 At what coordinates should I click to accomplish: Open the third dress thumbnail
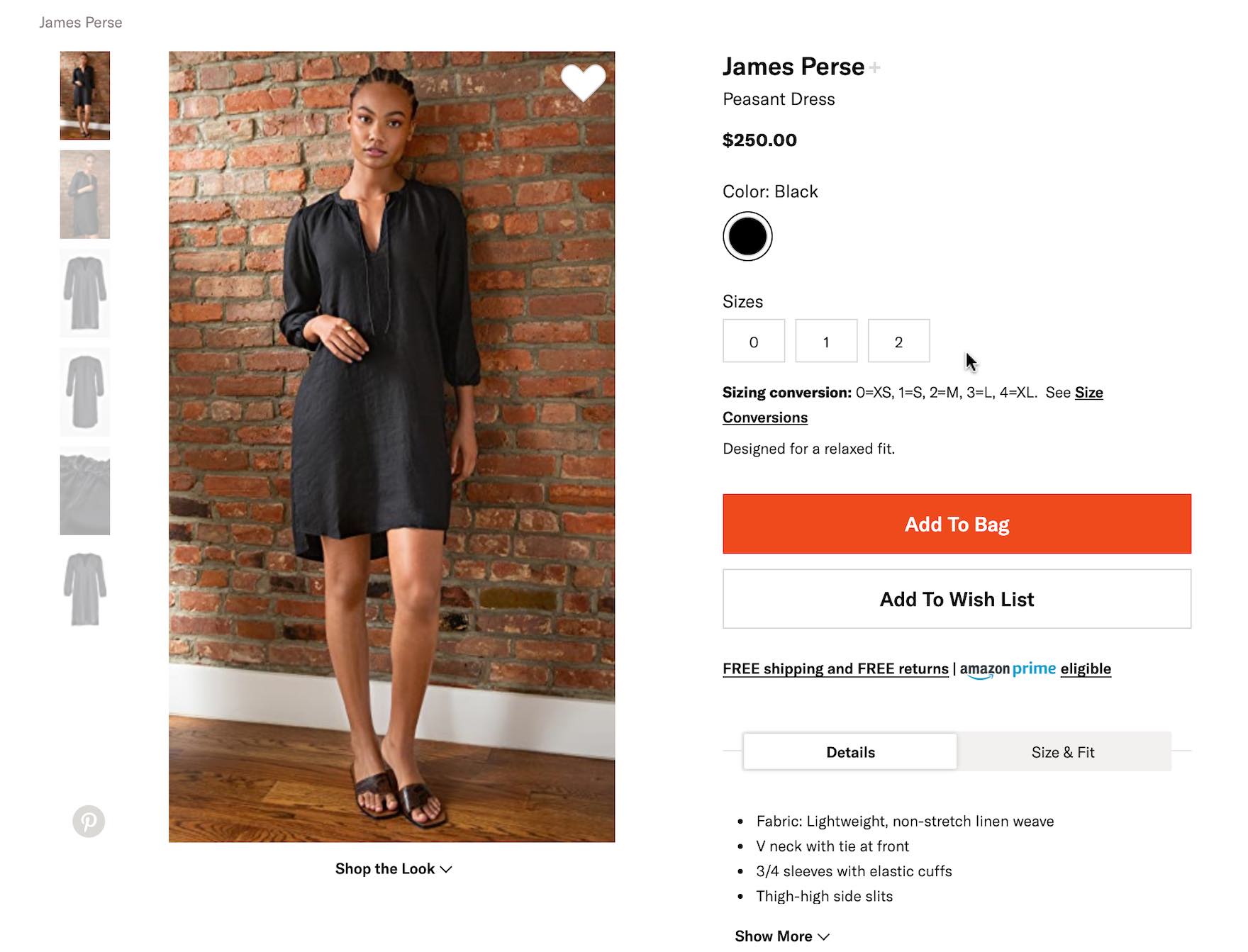[85, 293]
